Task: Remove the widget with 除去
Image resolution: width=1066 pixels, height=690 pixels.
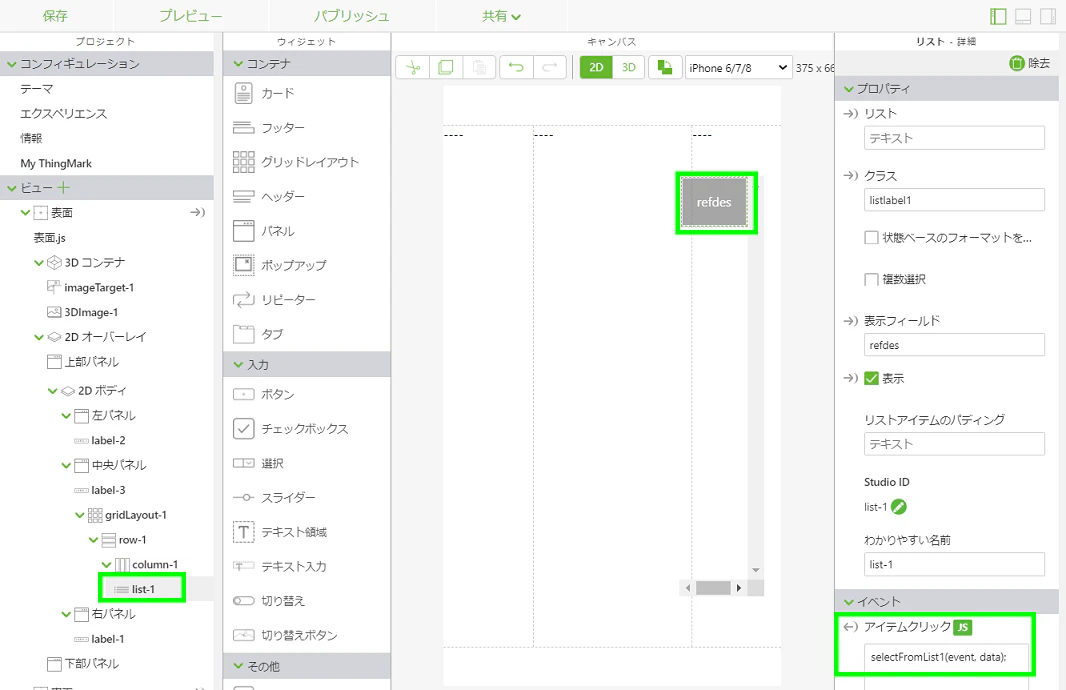Action: click(x=1030, y=63)
